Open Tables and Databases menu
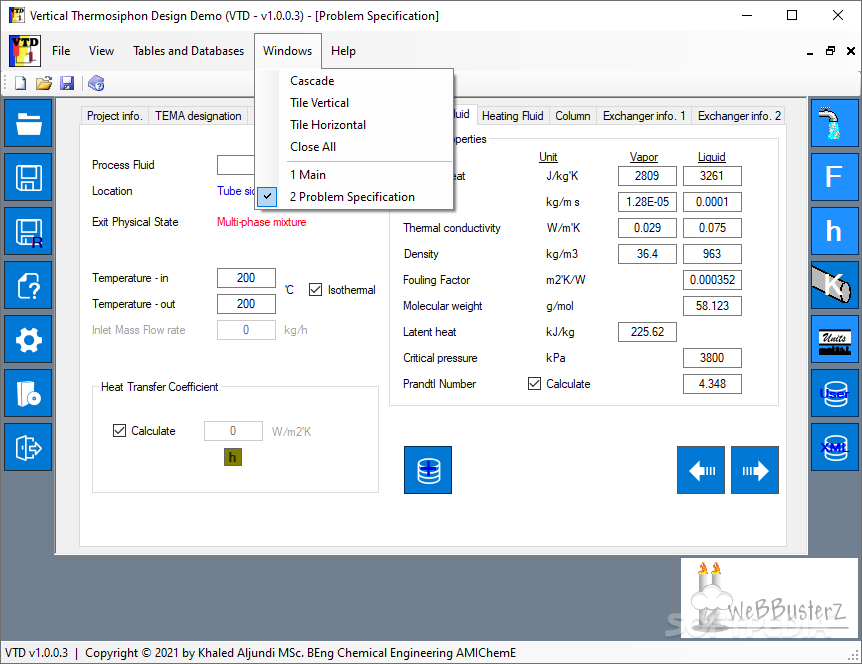The image size is (862, 664). click(x=189, y=51)
